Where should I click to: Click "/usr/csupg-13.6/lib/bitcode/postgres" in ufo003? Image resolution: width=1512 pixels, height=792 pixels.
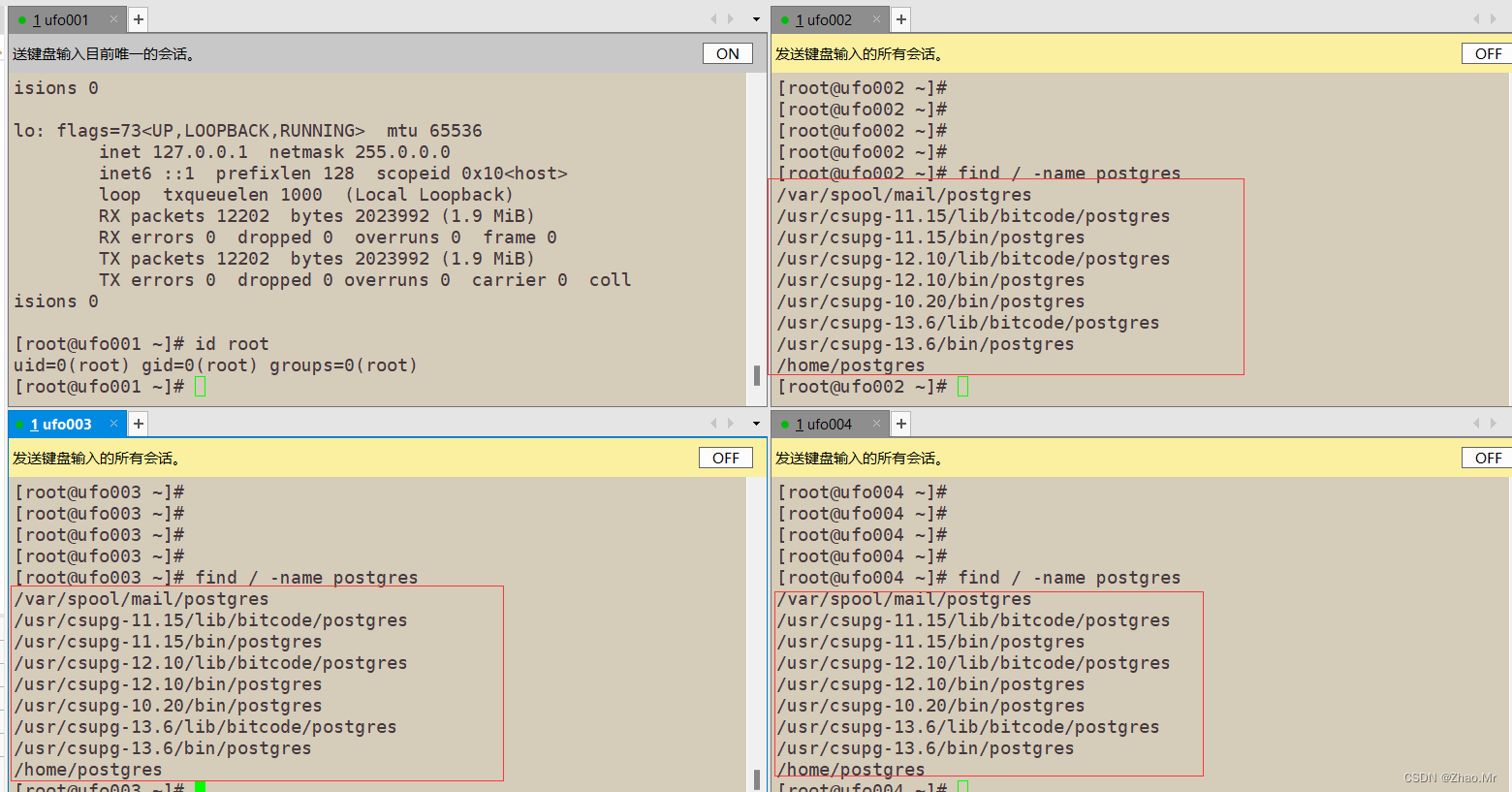pyautogui.click(x=205, y=727)
